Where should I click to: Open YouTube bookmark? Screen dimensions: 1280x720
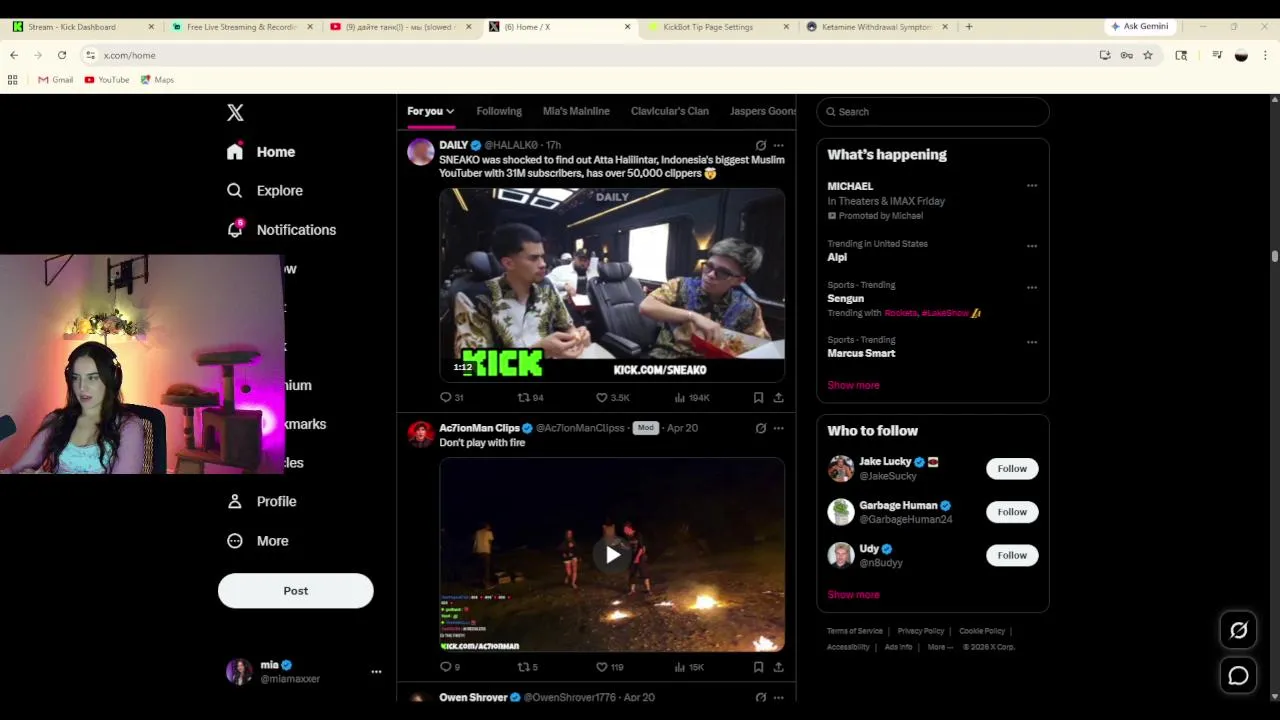pyautogui.click(x=107, y=80)
